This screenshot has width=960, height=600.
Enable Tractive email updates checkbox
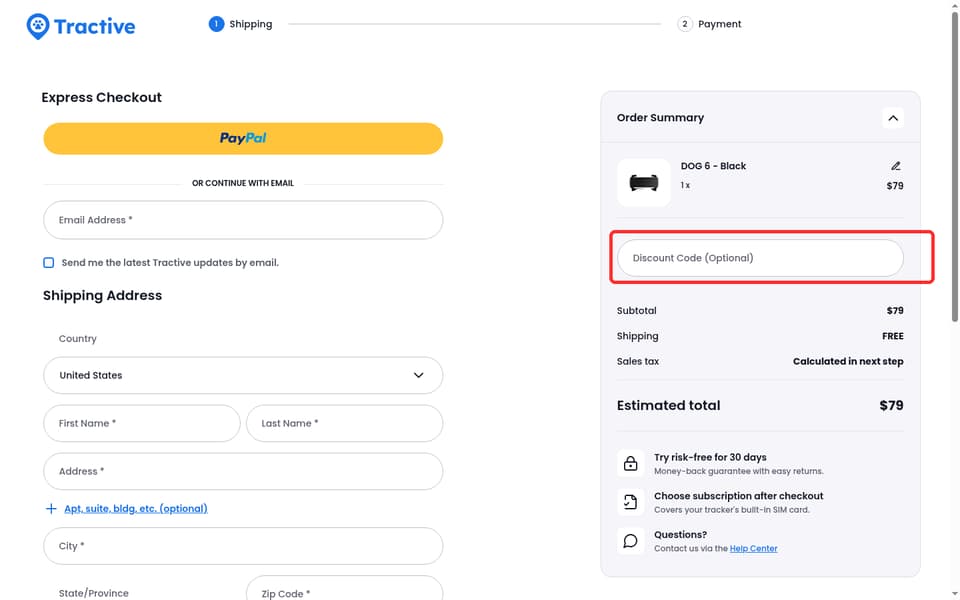(x=48, y=263)
